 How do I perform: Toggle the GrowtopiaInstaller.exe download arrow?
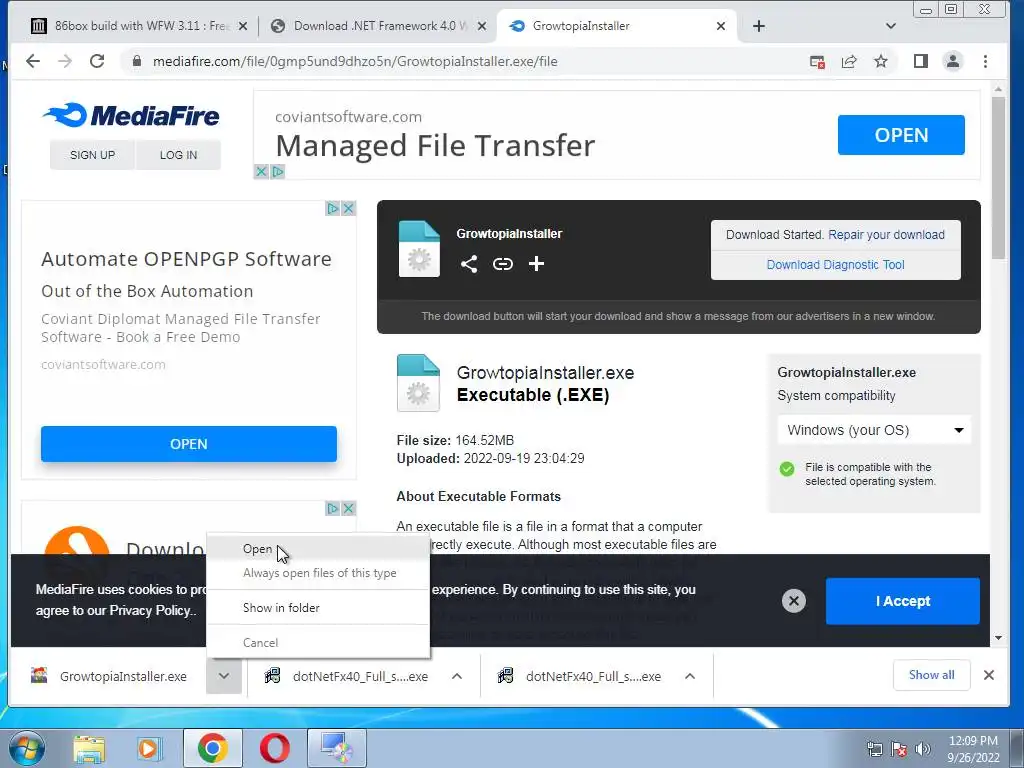point(224,676)
